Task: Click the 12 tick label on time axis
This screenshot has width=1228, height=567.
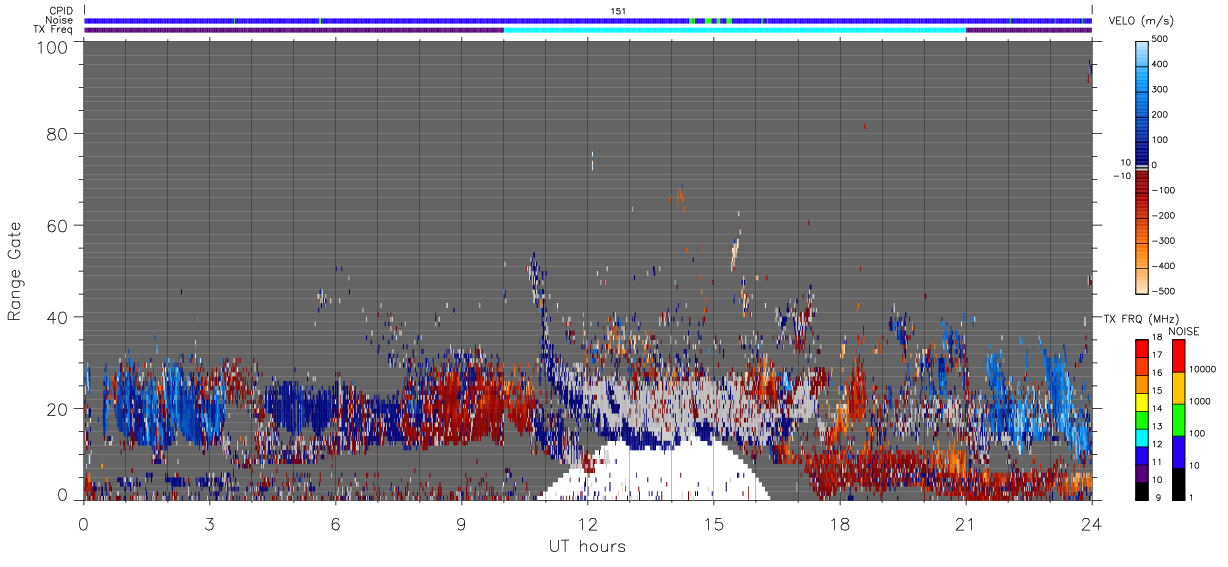Action: point(588,523)
